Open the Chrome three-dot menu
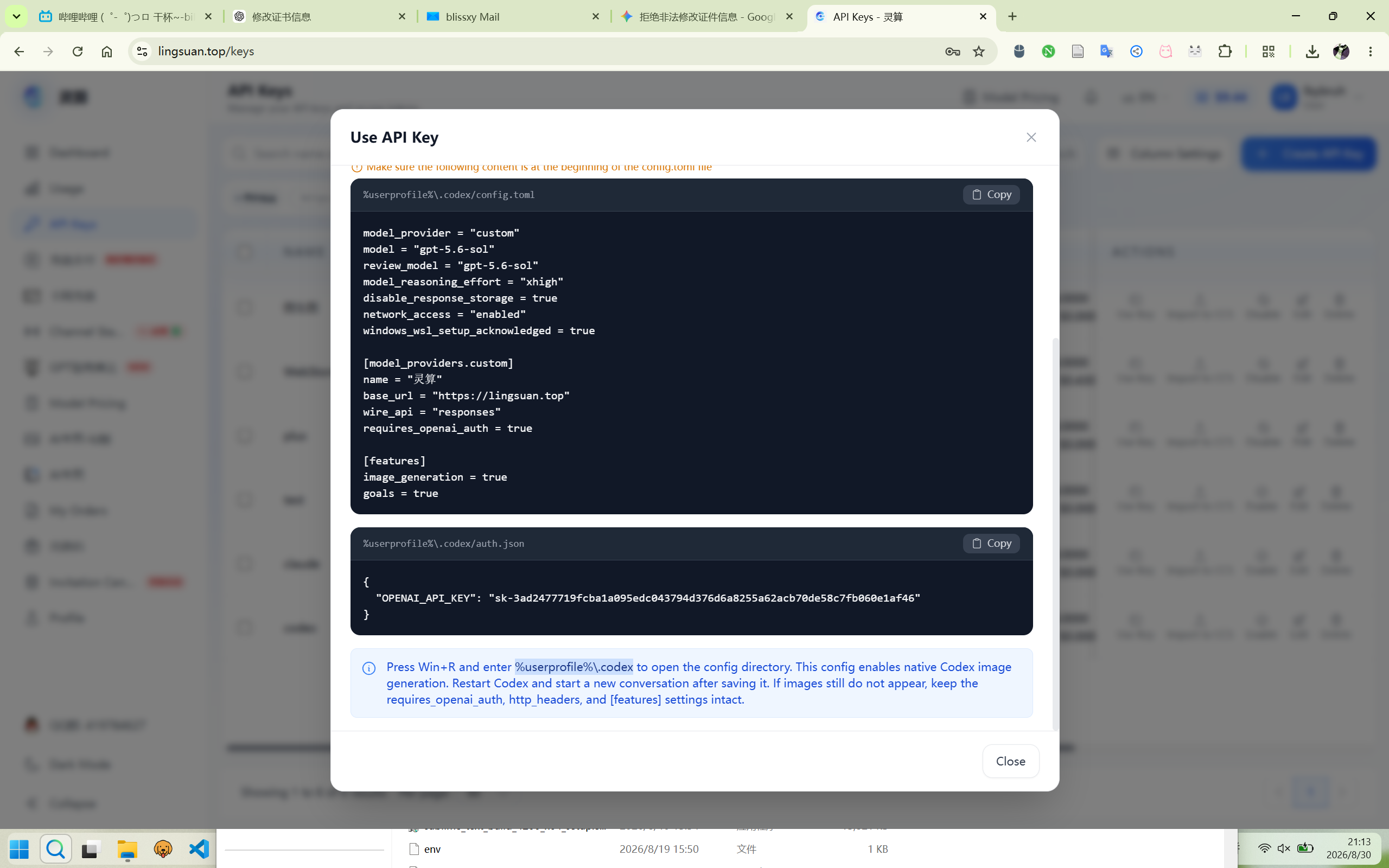Screen dimensions: 1389x868 pyautogui.click(x=1370, y=52)
